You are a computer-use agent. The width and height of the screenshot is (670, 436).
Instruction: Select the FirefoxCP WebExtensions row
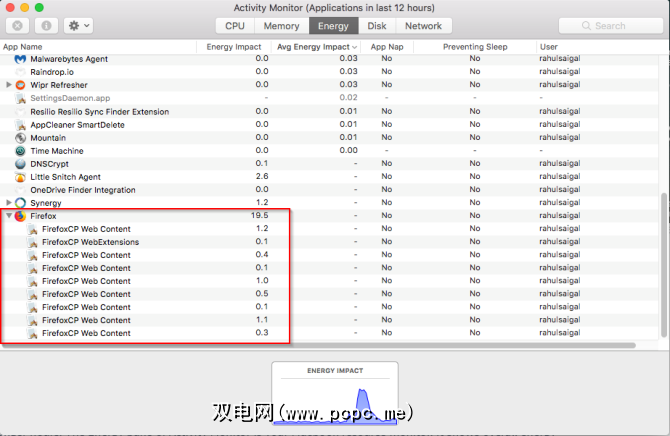329,242
